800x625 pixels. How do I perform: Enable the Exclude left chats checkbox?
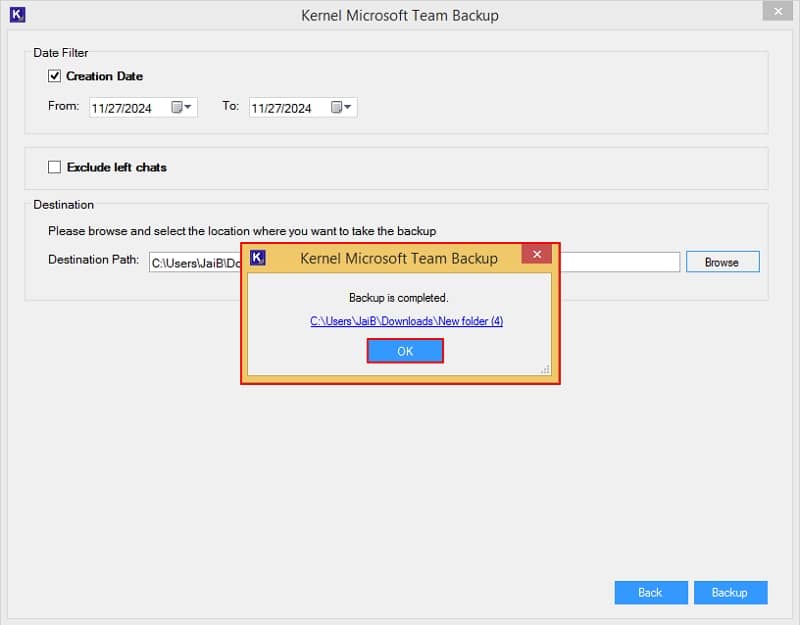[x=55, y=167]
